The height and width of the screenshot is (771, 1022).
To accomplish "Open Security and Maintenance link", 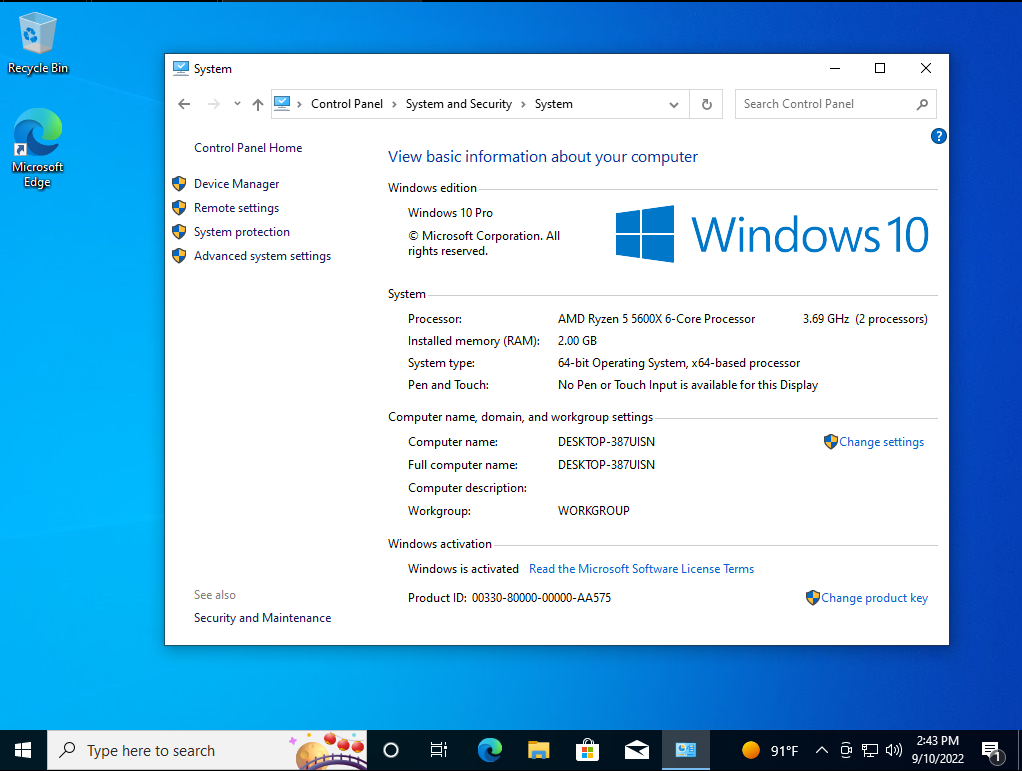I will point(263,618).
